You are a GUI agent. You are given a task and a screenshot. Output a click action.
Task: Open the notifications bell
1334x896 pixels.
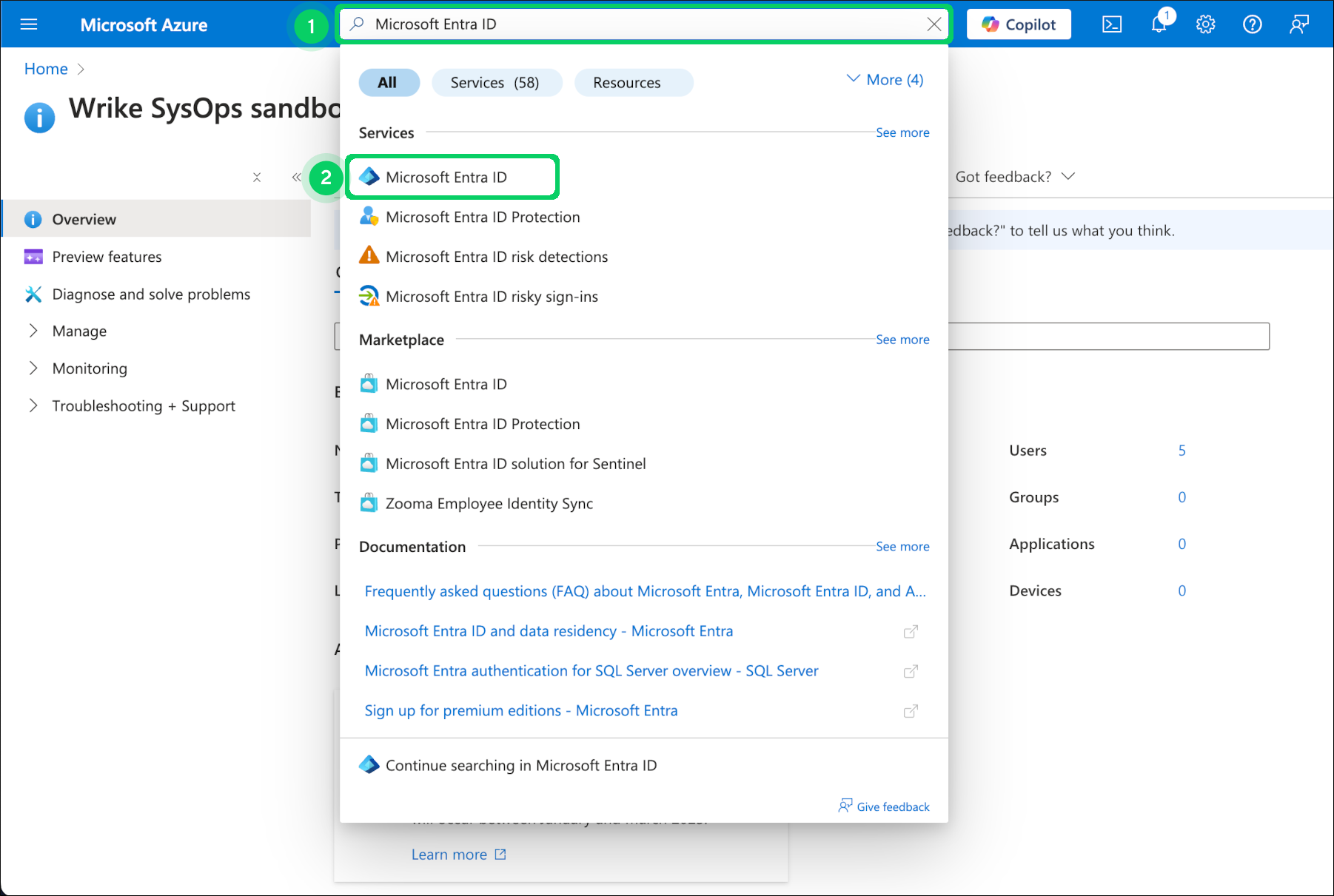click(1159, 24)
